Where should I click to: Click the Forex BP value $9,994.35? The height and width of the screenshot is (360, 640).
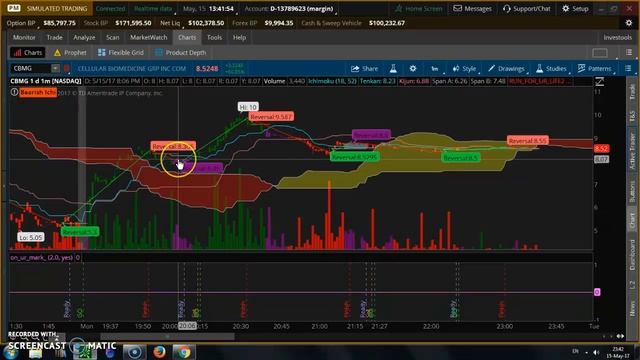click(279, 23)
